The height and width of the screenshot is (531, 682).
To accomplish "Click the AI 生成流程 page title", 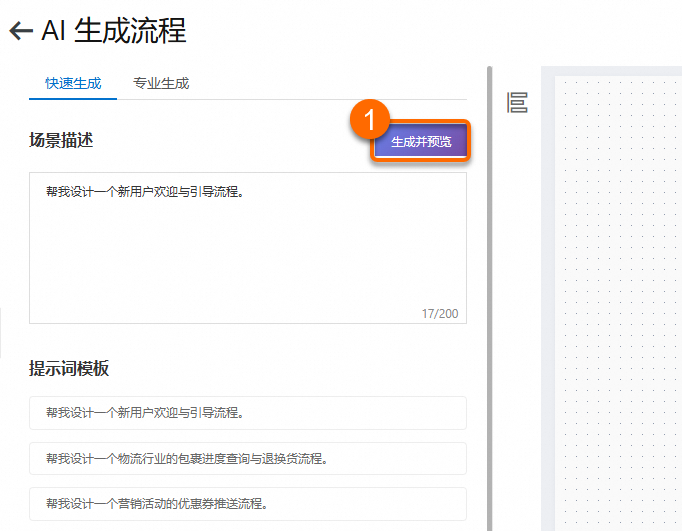I will (x=114, y=30).
